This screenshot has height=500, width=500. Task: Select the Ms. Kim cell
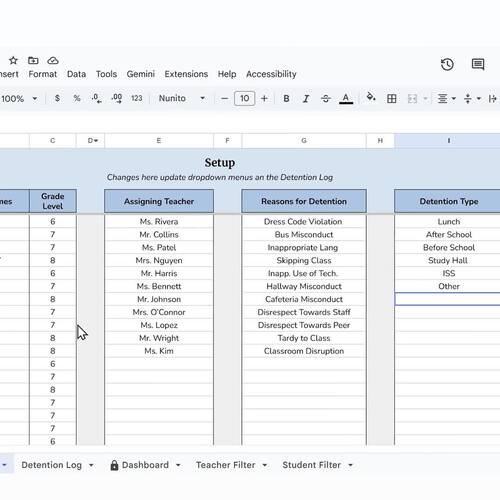click(x=159, y=351)
